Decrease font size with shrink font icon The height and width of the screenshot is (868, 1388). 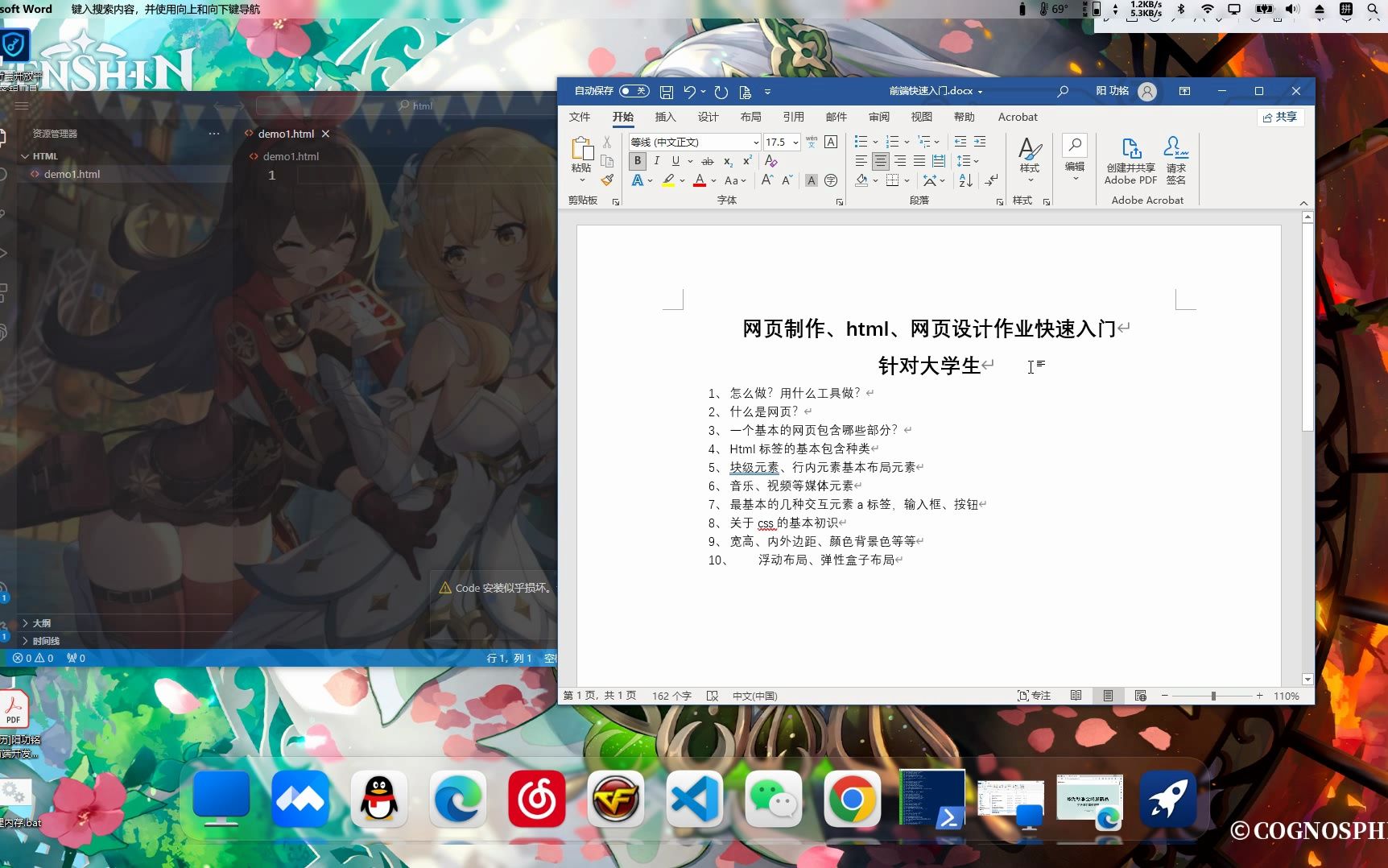[787, 180]
